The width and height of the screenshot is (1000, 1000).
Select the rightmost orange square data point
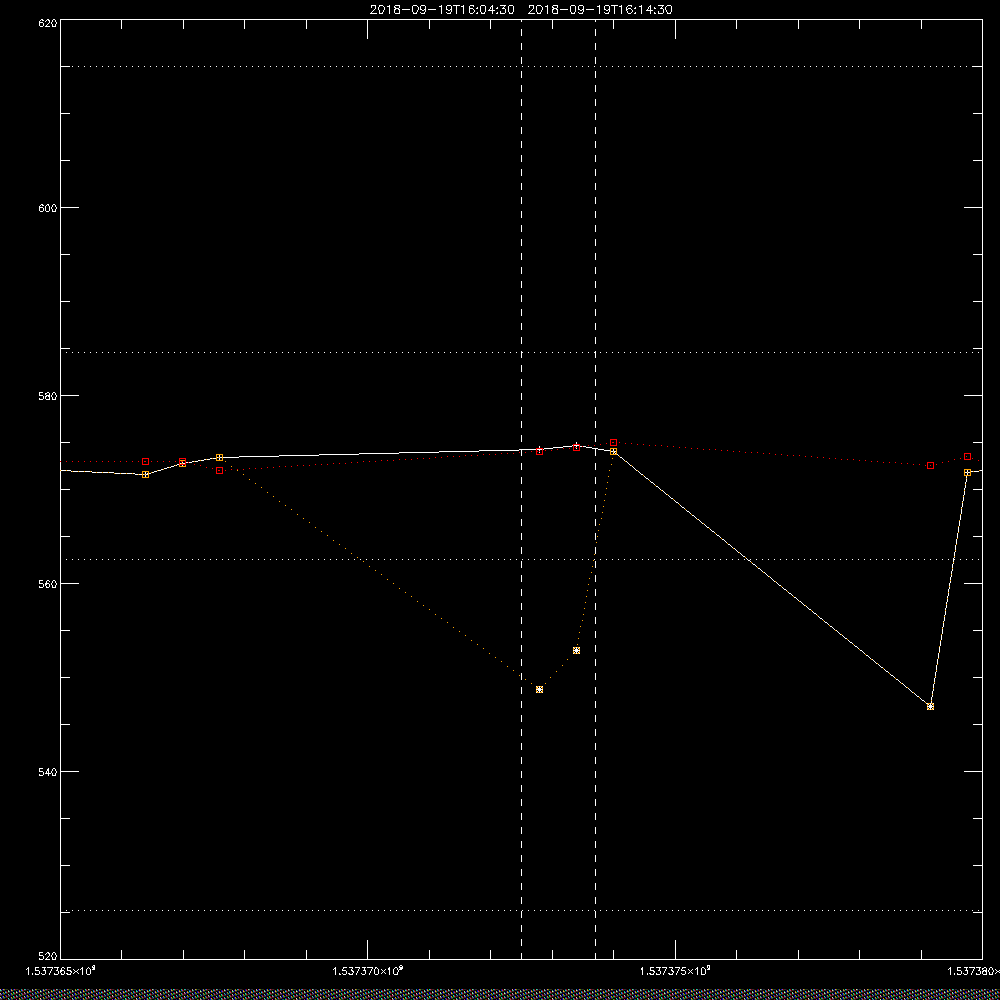coord(967,473)
